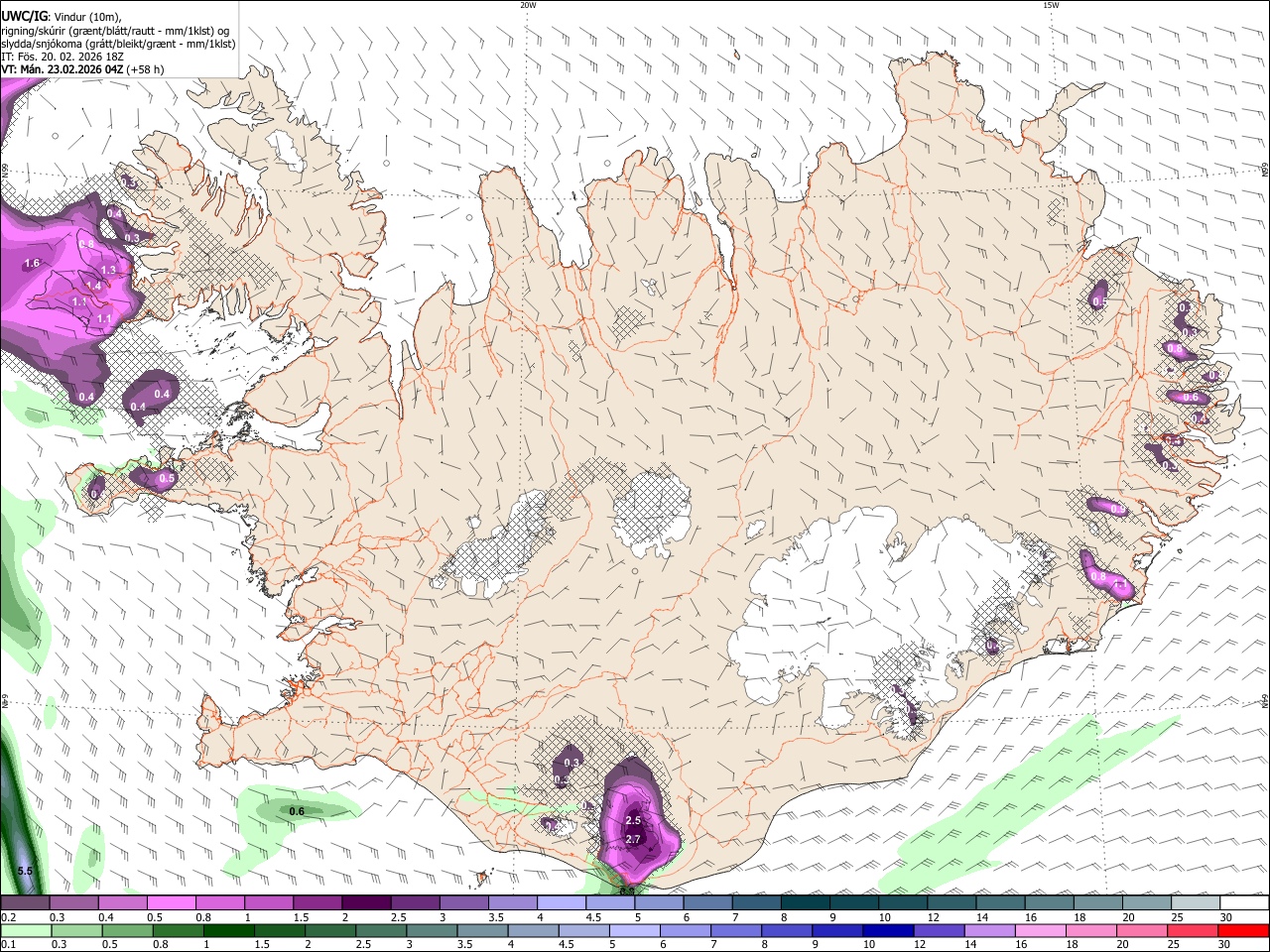Click the initial time 'IT: Fös. 20. 02. 2026 18Z'
Viewport: 1270px width, 952px height.
click(62, 57)
